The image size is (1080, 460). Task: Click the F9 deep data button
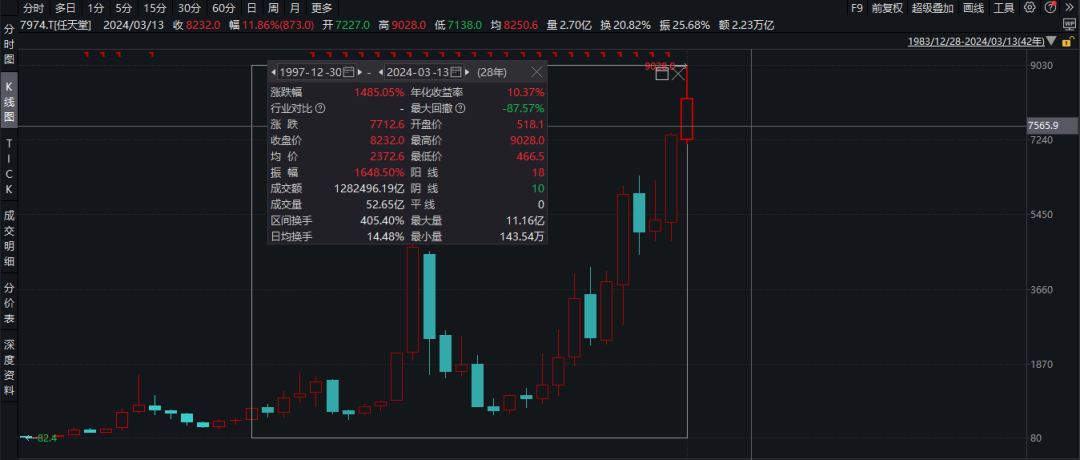point(856,8)
